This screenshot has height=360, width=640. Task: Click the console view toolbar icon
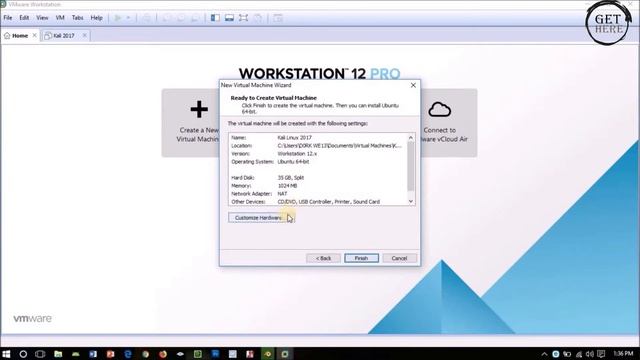tap(278, 18)
